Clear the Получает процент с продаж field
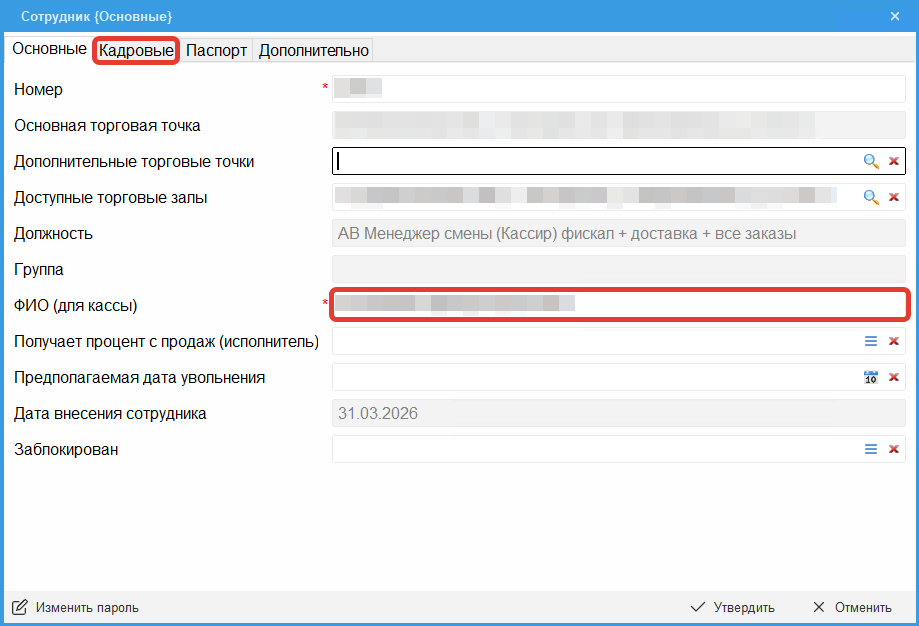The image size is (919, 626). click(x=894, y=341)
